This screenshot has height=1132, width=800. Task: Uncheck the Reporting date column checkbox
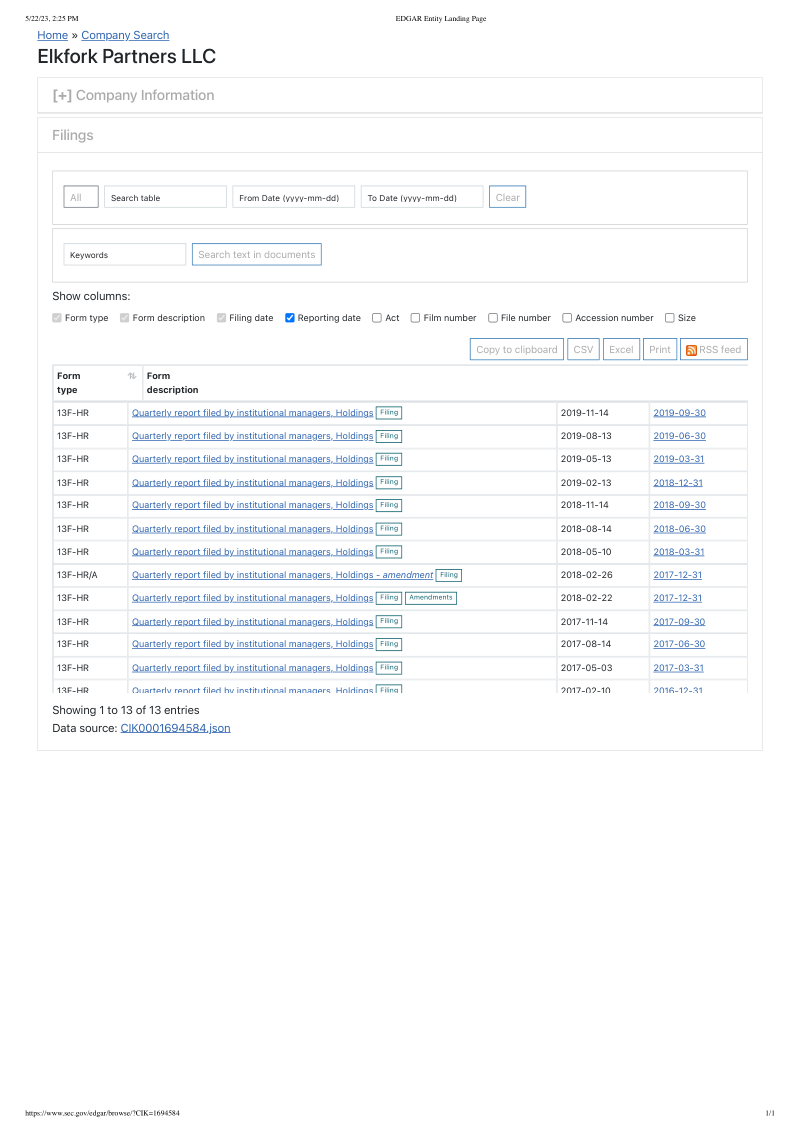(x=290, y=318)
